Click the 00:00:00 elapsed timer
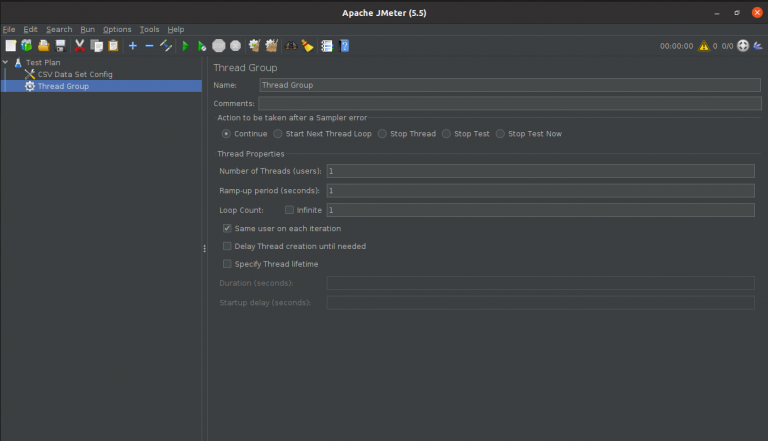The image size is (768, 441). coord(676,46)
